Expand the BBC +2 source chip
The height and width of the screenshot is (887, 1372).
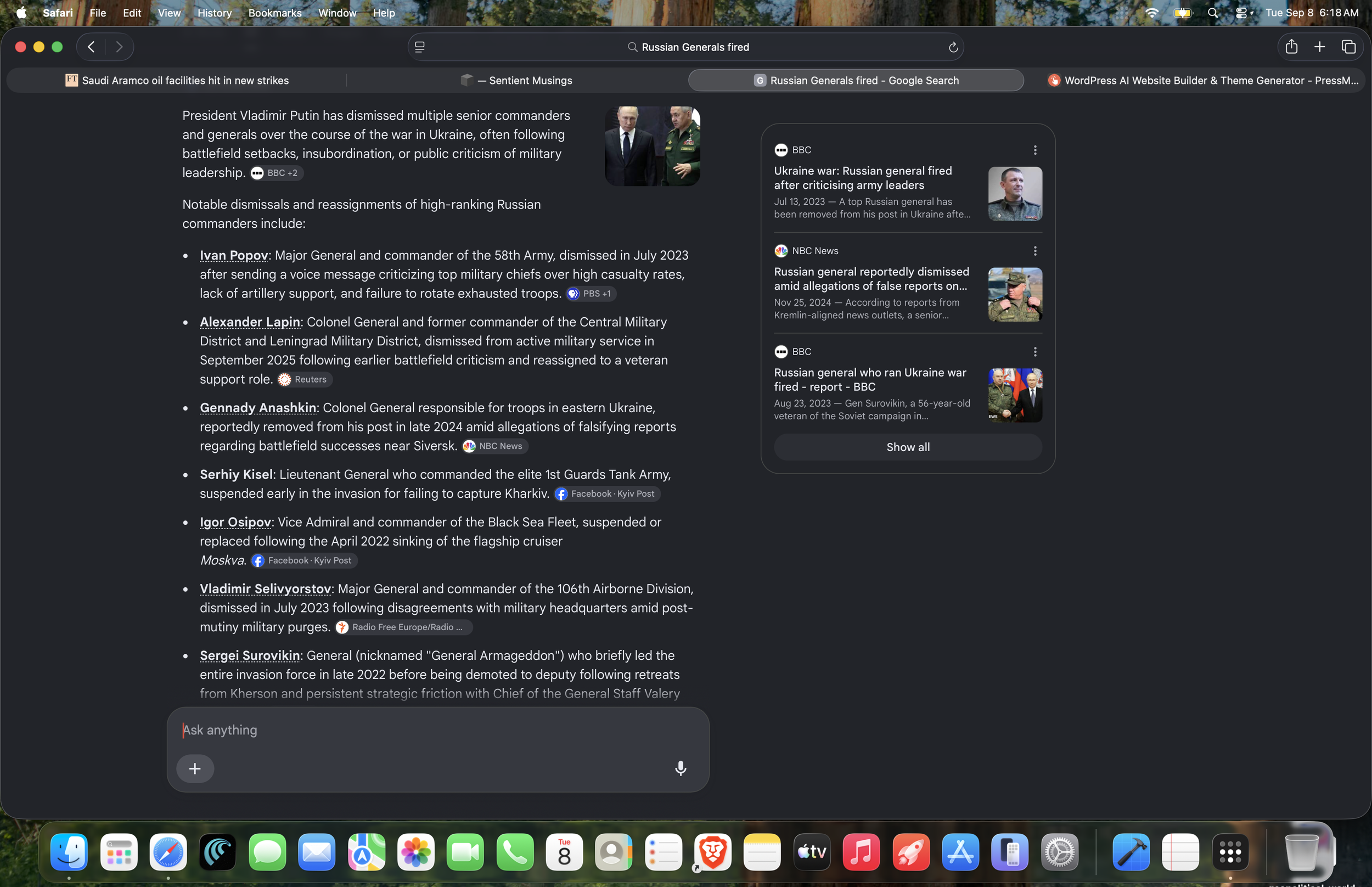point(277,173)
